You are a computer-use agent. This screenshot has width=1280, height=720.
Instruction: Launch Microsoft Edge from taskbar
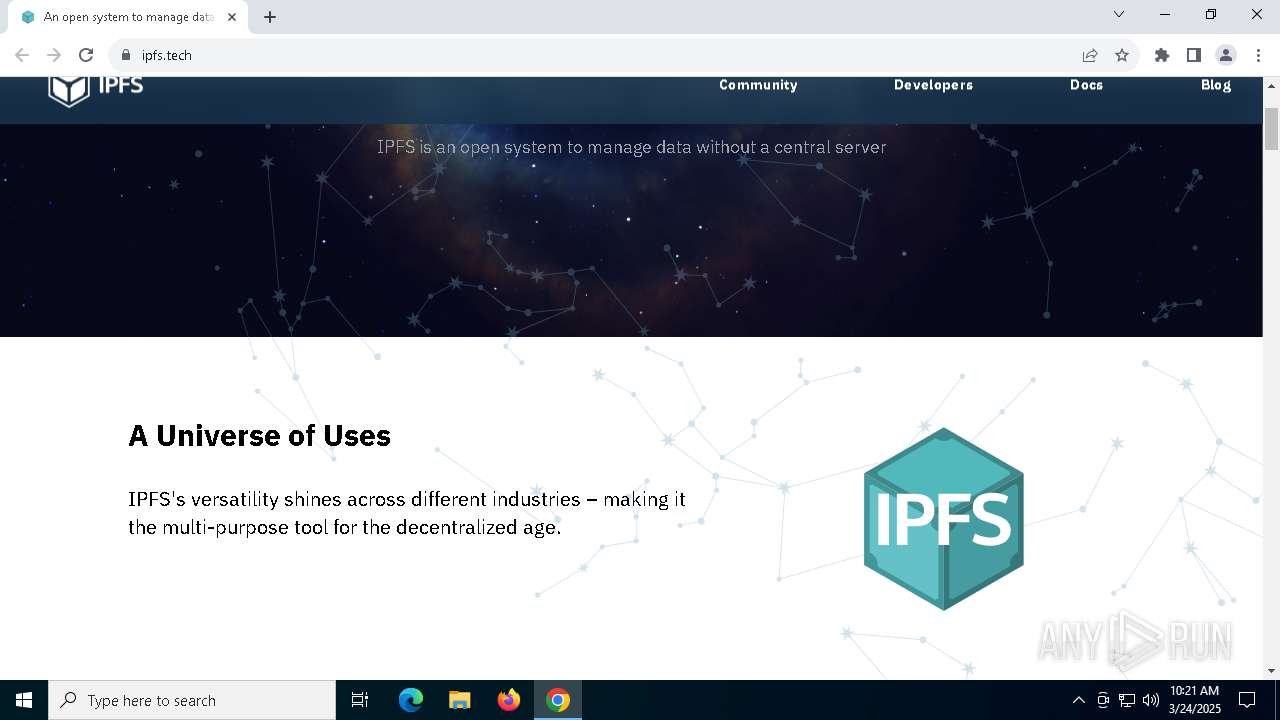(x=411, y=700)
